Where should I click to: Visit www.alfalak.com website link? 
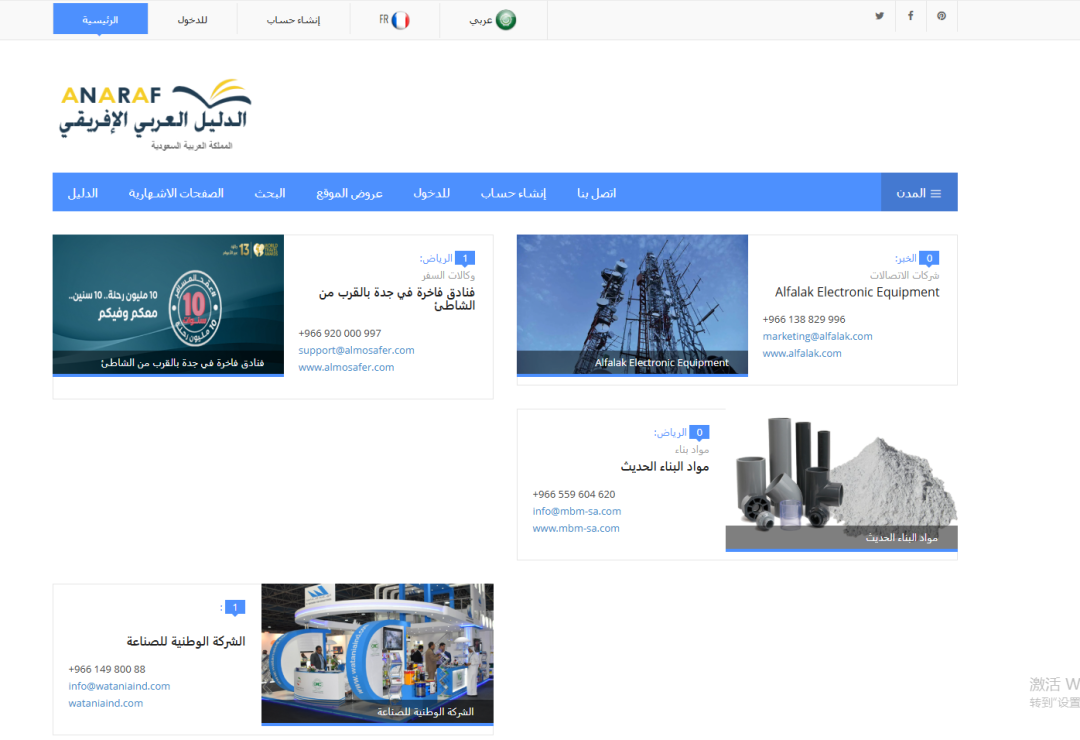[x=802, y=353]
